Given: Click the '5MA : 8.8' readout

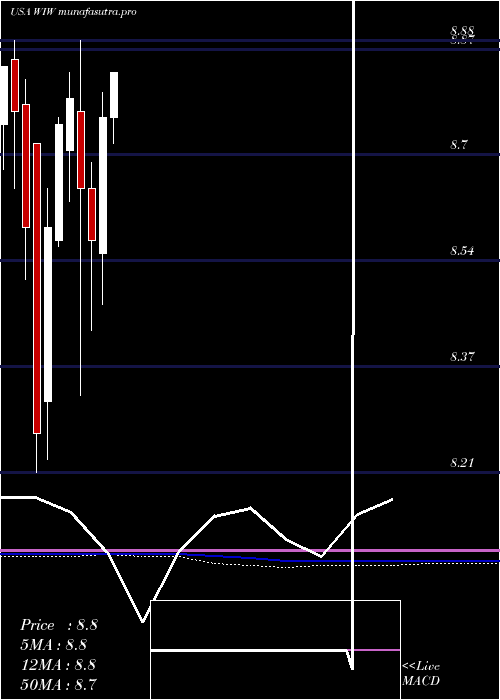Looking at the screenshot, I should coord(53,645).
